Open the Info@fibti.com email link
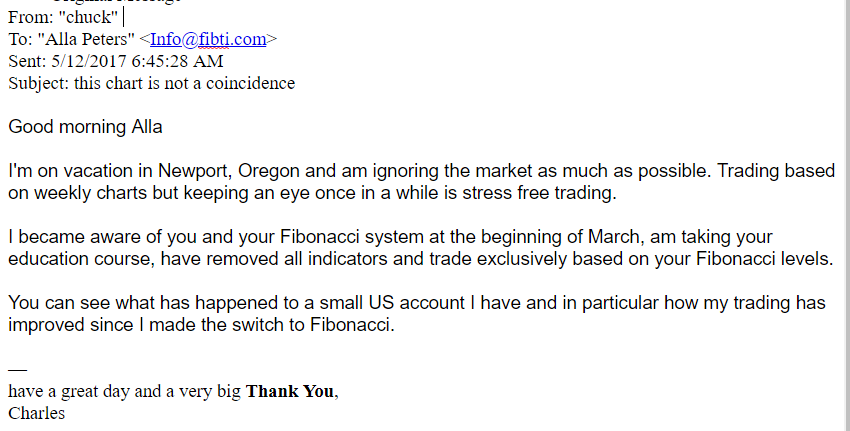Image resolution: width=850 pixels, height=431 pixels. tap(208, 39)
